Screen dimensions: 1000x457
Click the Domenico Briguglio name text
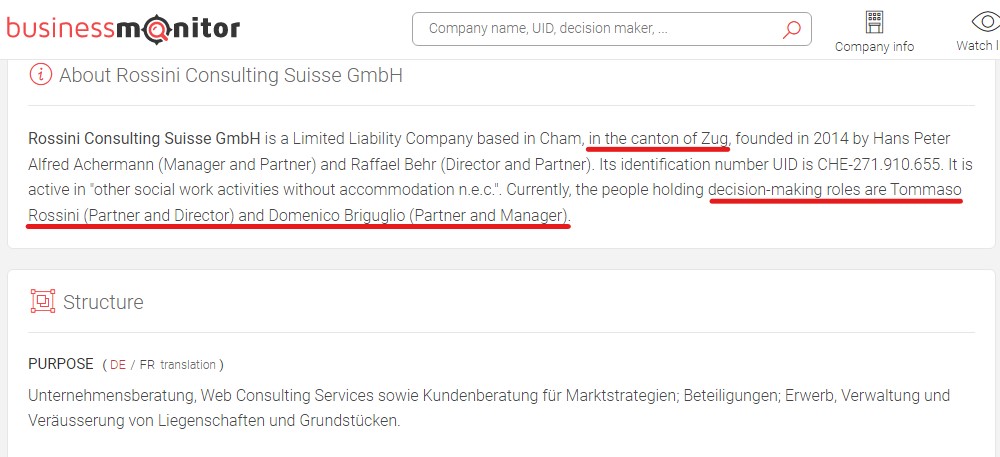click(335, 216)
